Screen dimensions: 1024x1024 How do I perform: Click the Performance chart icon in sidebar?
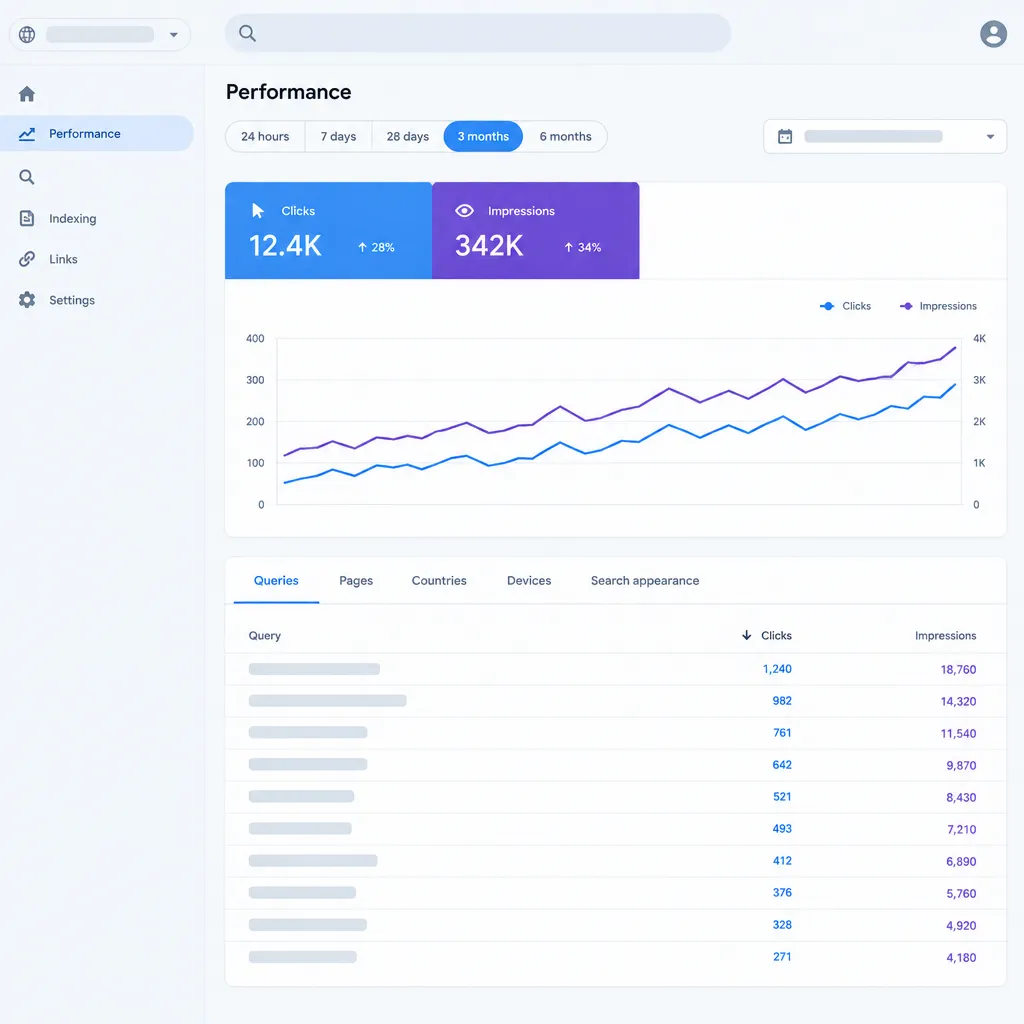[x=27, y=134]
